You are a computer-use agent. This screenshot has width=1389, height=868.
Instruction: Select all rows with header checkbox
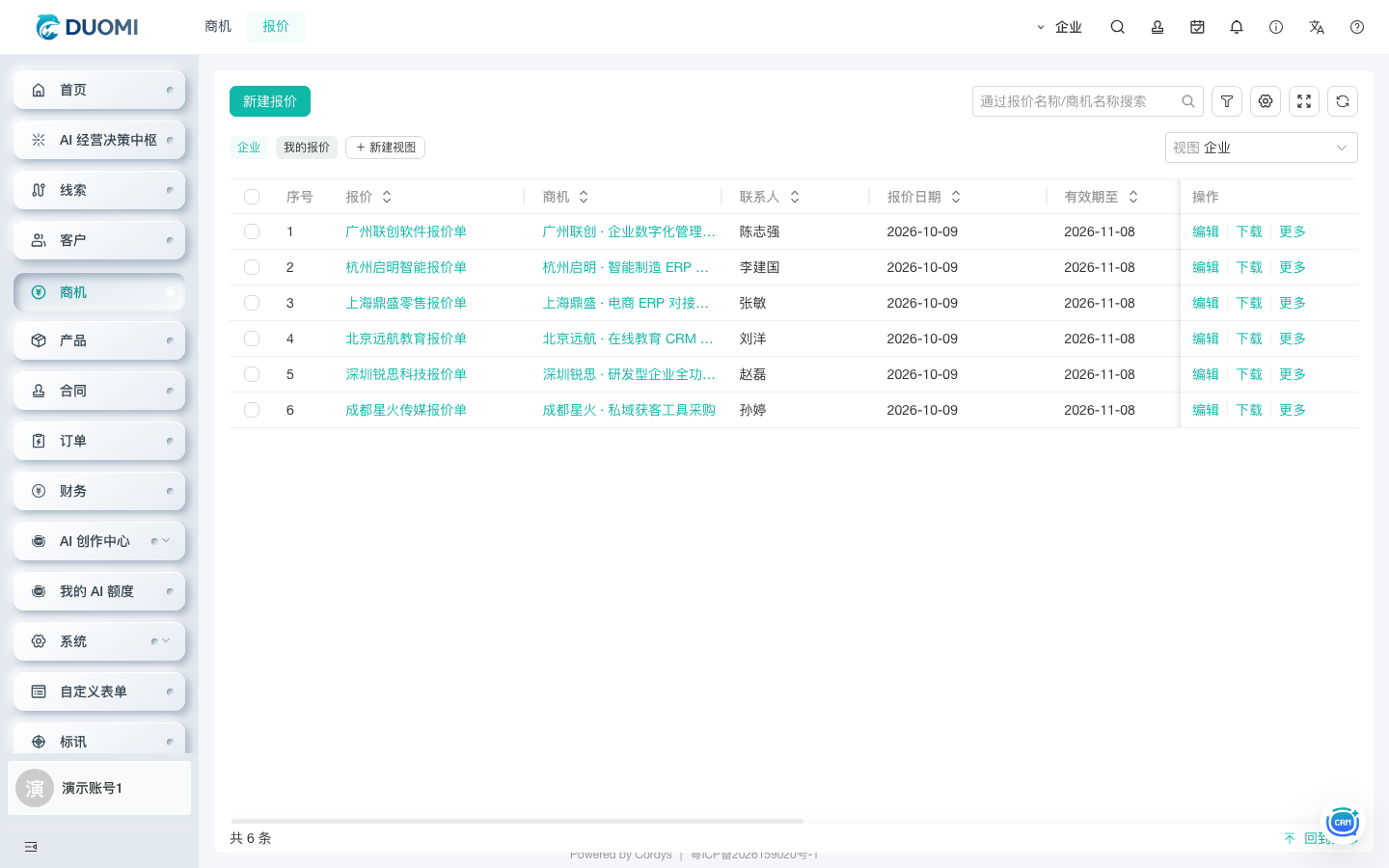[252, 197]
